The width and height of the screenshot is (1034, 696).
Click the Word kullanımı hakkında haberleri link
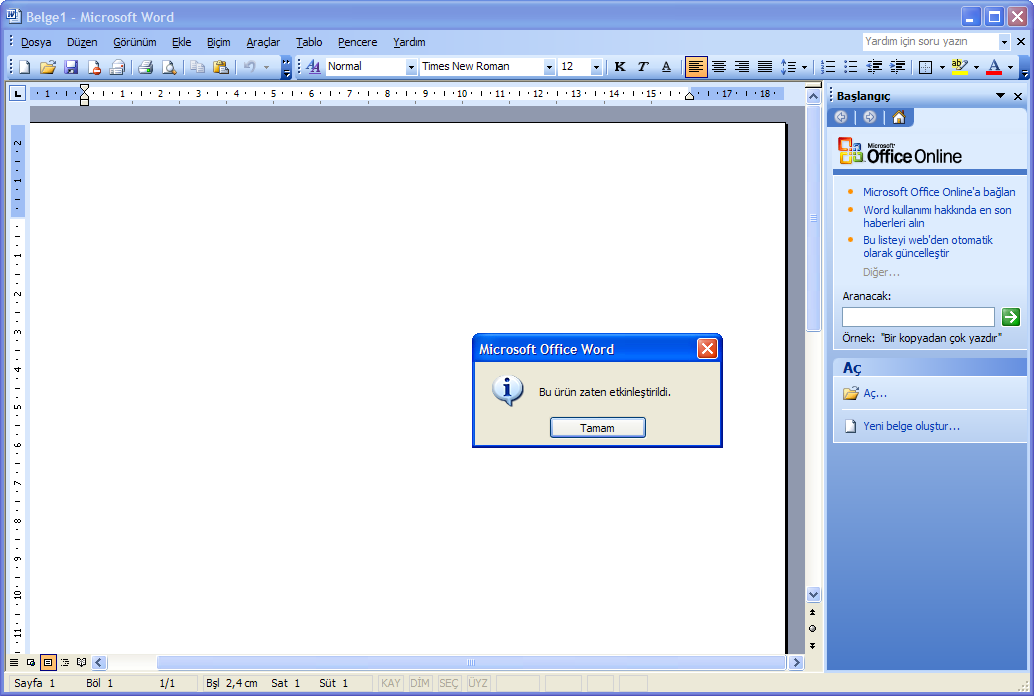[937, 216]
